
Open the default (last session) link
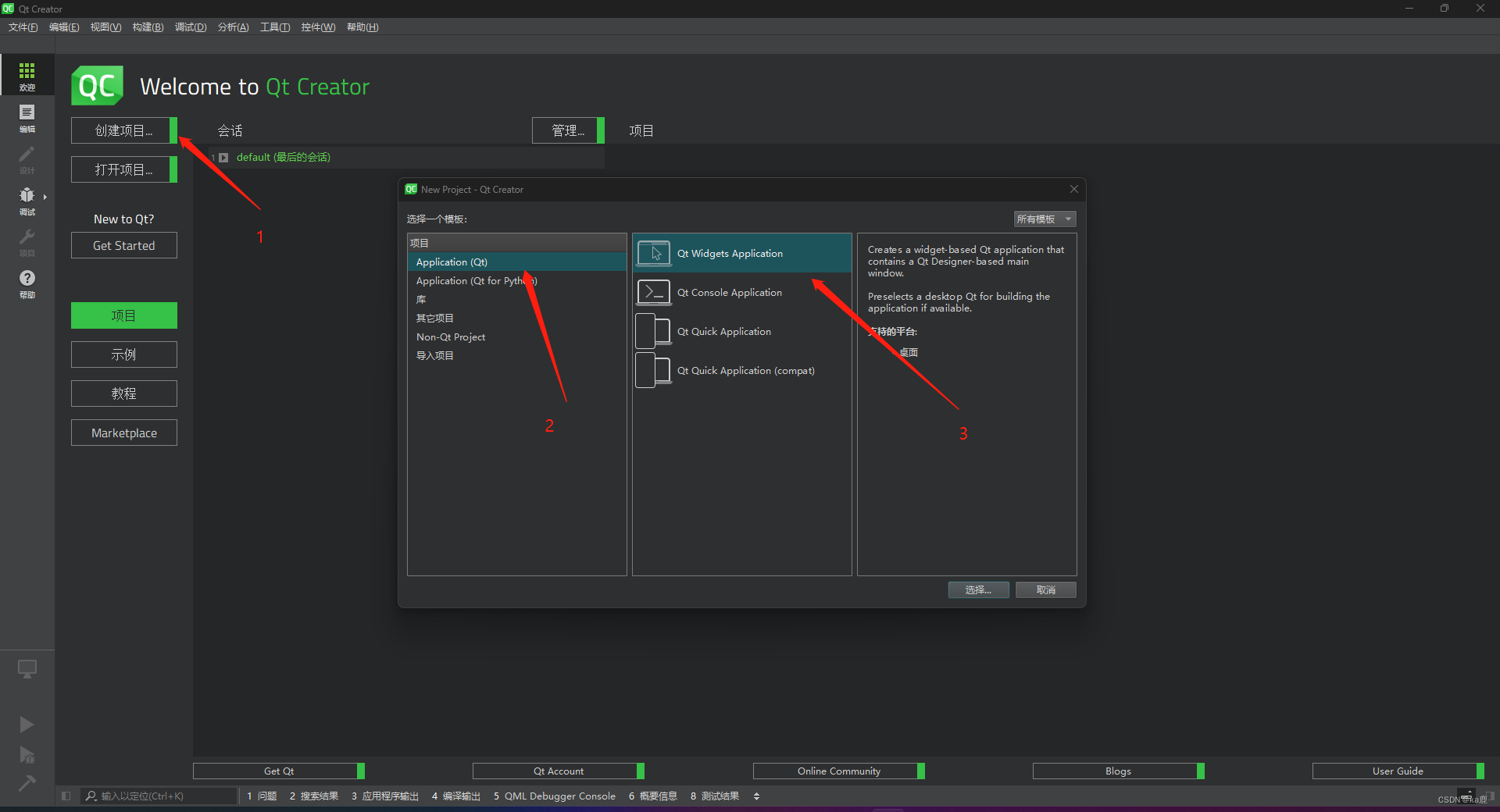284,157
